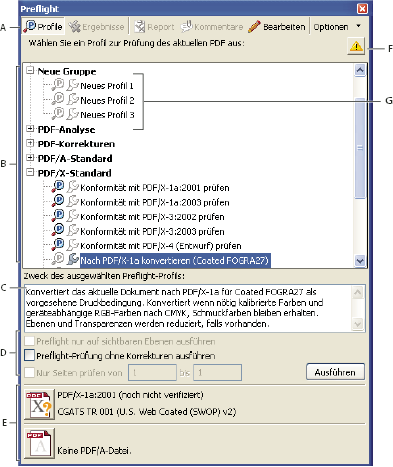393x467 pixels.
Task: Select Konformität mit PDF/X-1a:2001 prüfen
Action: (155, 188)
